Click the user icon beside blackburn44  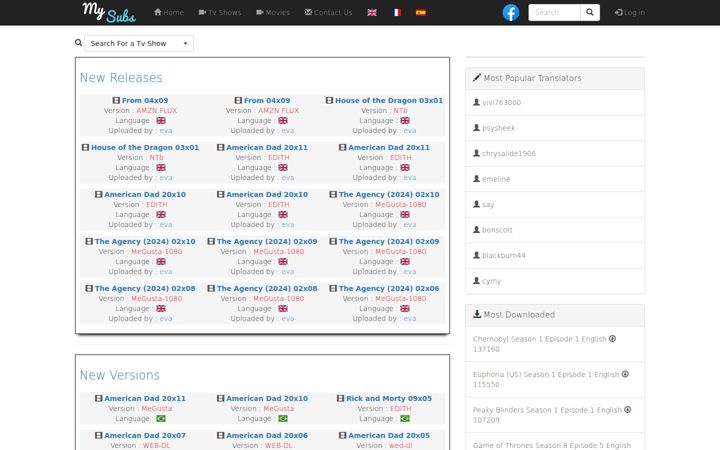click(x=476, y=255)
